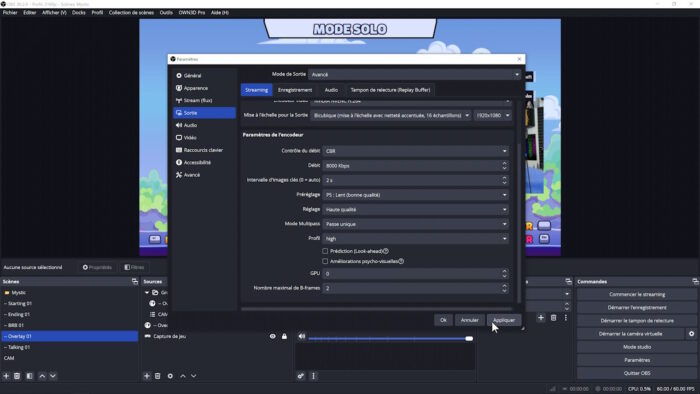Switch to Tampon de relecture tab
Screen dimensions: 700x394
click(390, 90)
